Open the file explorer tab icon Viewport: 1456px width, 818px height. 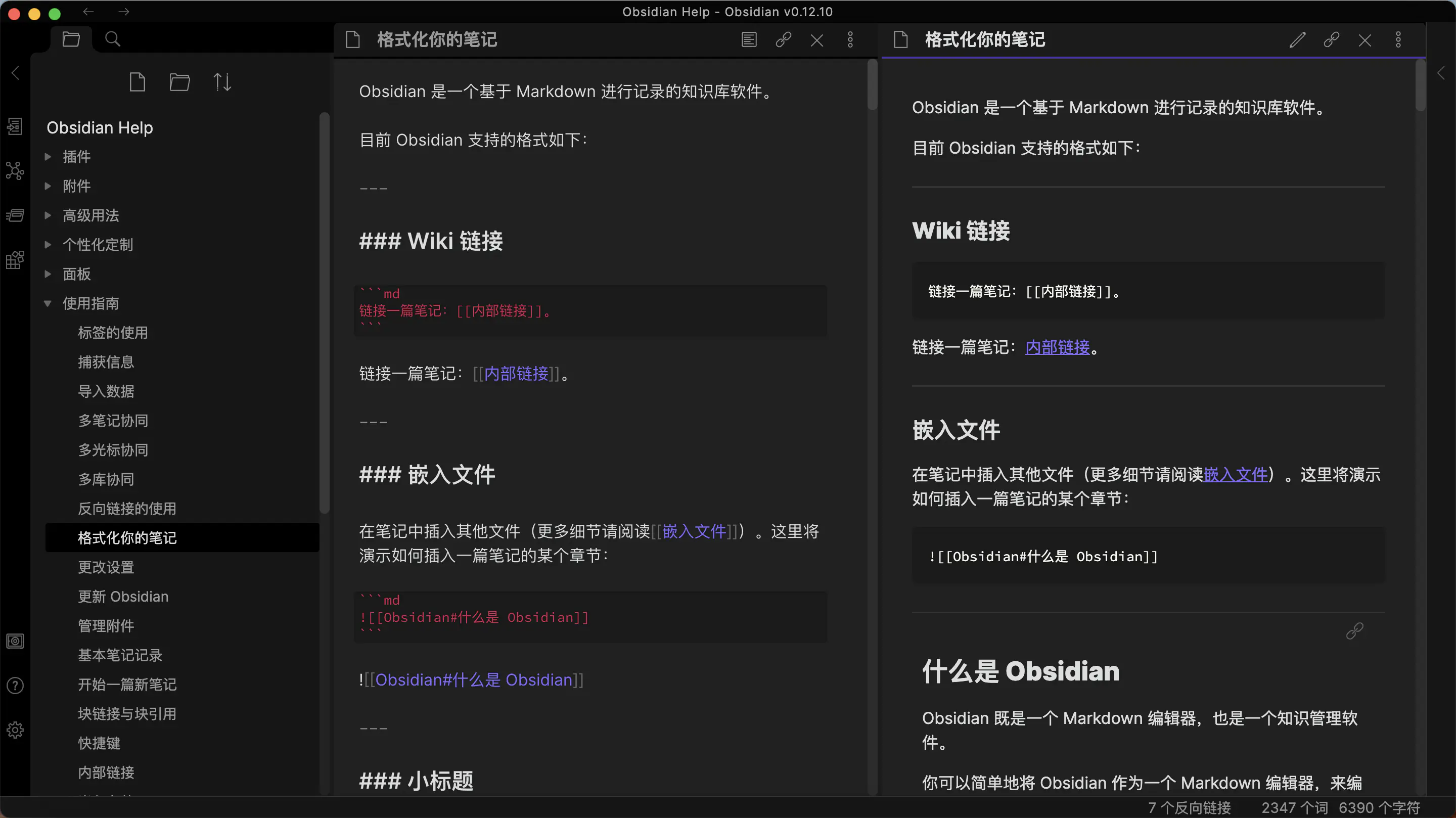point(71,39)
